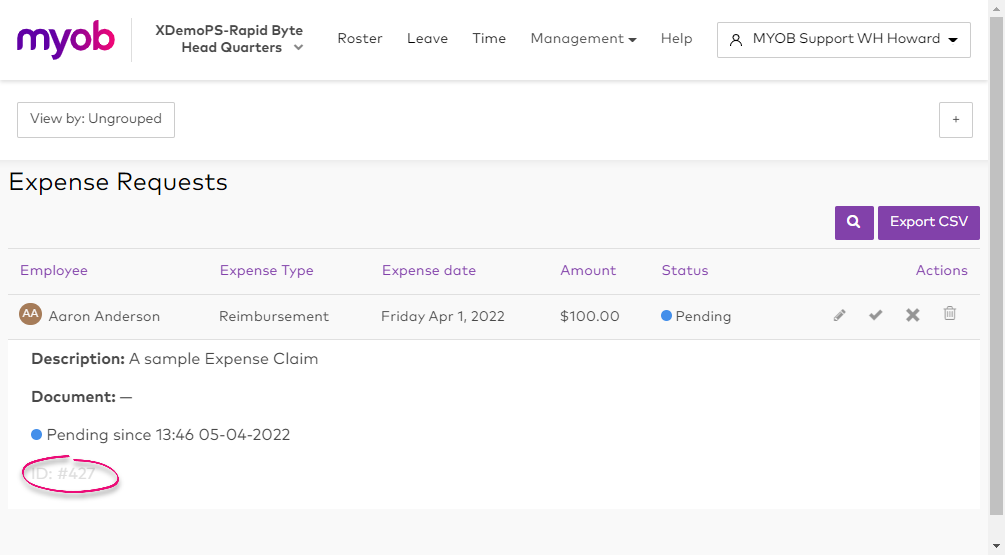Open the Management dropdown menu
This screenshot has height=555, width=1005.
pos(583,39)
